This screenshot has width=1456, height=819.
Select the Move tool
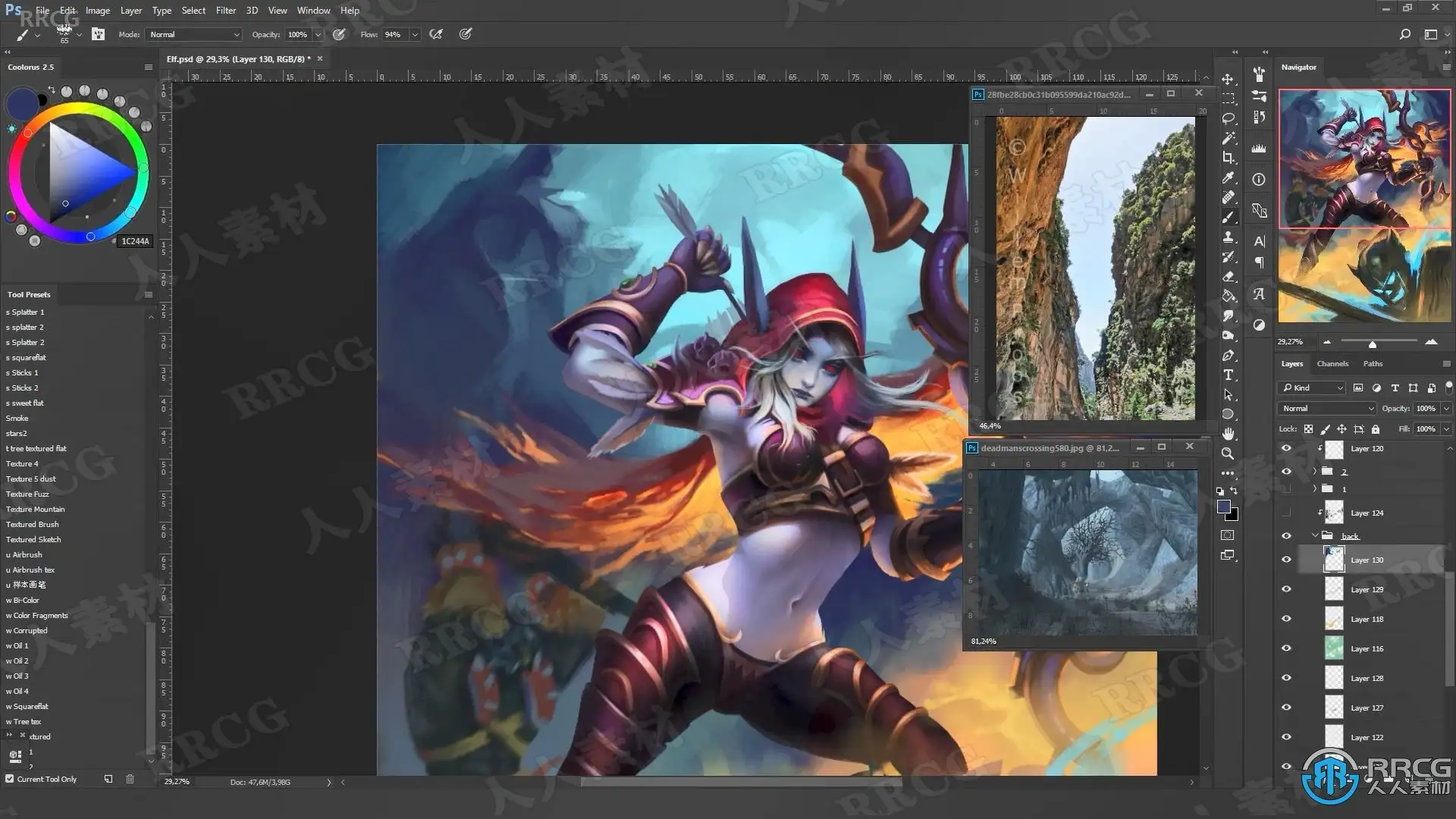click(x=1228, y=80)
